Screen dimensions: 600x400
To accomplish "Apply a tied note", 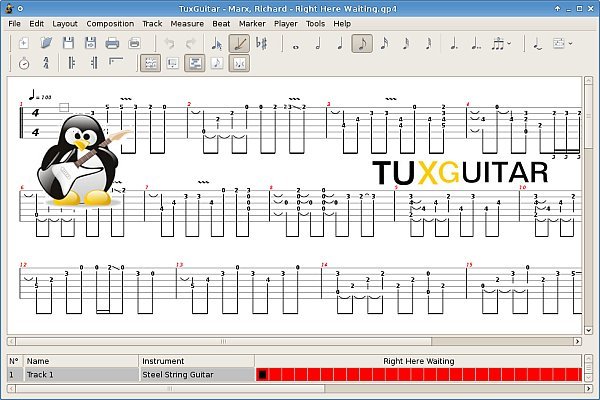I will [x=538, y=43].
